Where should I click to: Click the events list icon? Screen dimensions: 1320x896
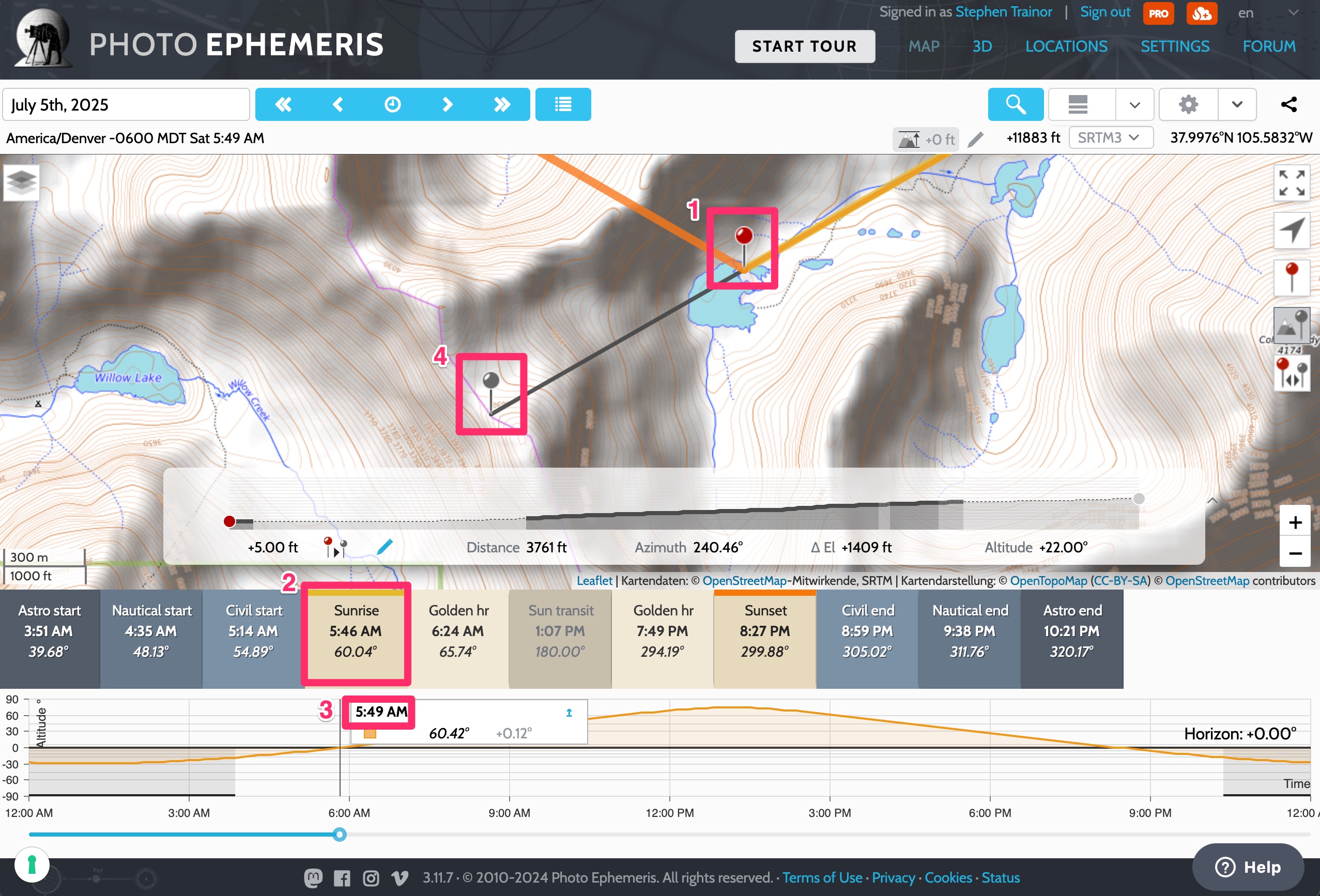[563, 104]
